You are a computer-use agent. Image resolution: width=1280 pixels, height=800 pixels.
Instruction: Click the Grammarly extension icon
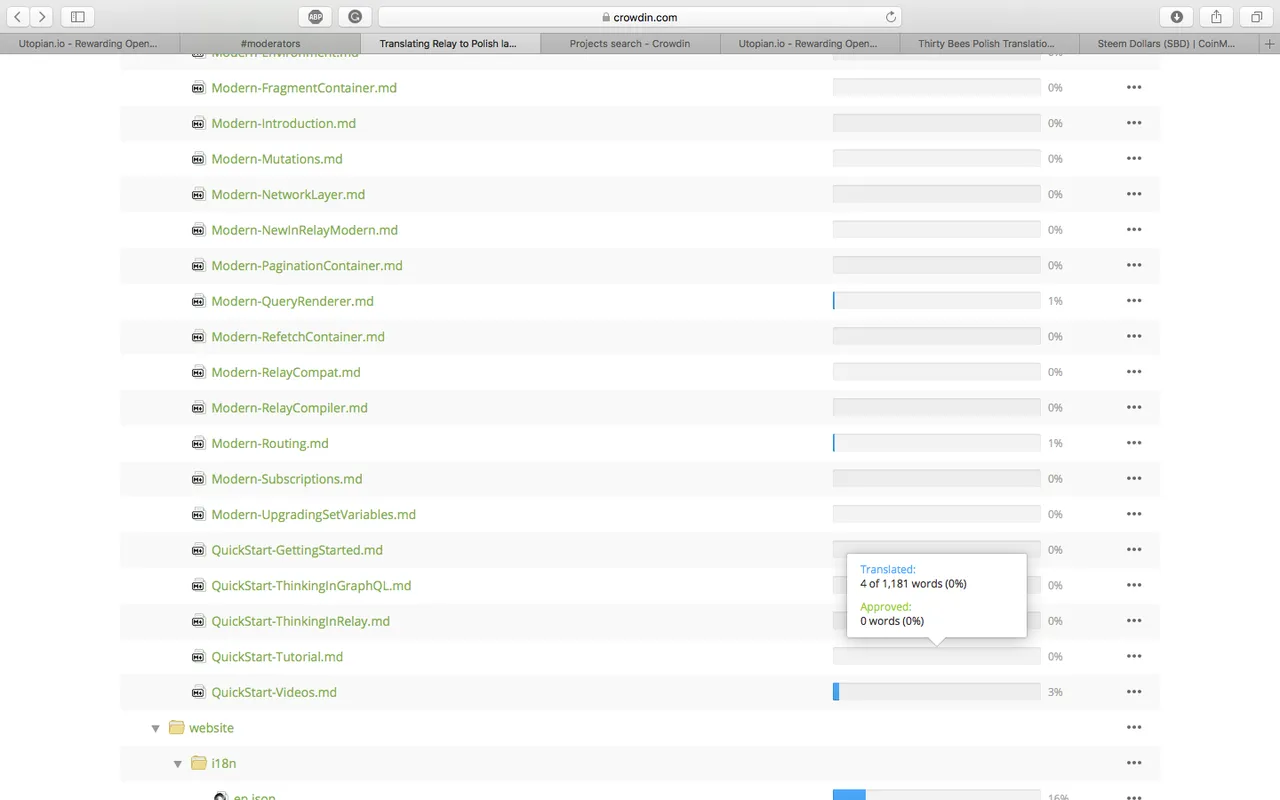point(355,17)
